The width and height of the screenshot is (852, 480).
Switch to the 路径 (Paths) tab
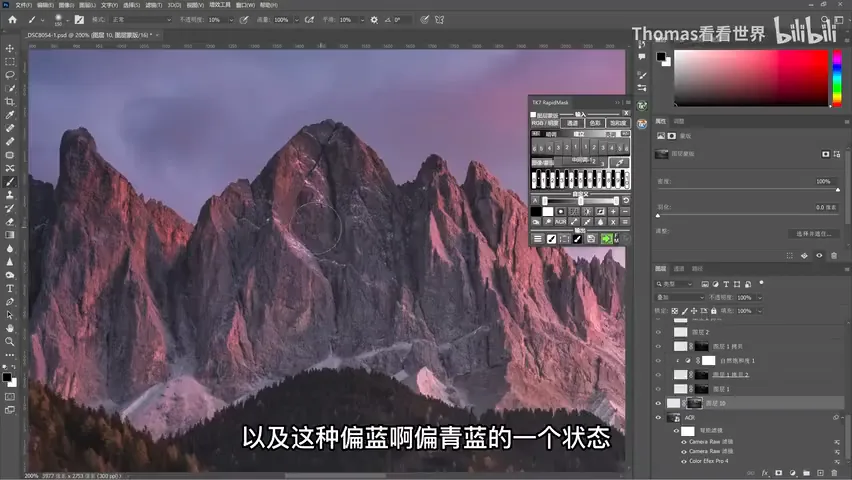pos(697,269)
